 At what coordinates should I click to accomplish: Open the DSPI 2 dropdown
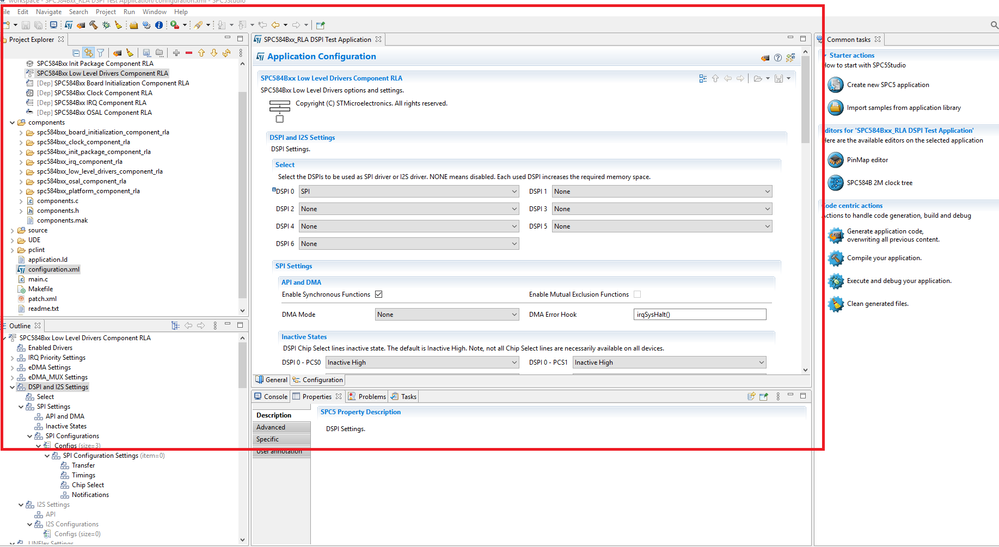(x=409, y=209)
